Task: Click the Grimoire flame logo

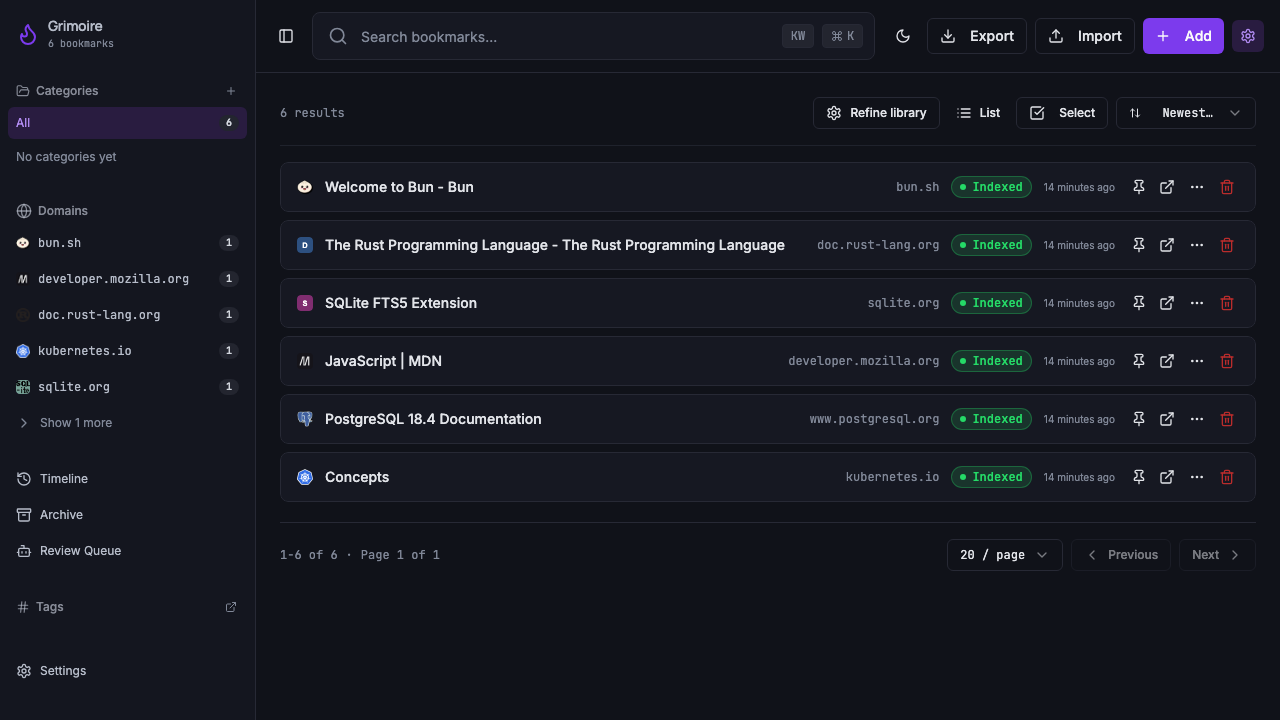Action: pos(28,35)
